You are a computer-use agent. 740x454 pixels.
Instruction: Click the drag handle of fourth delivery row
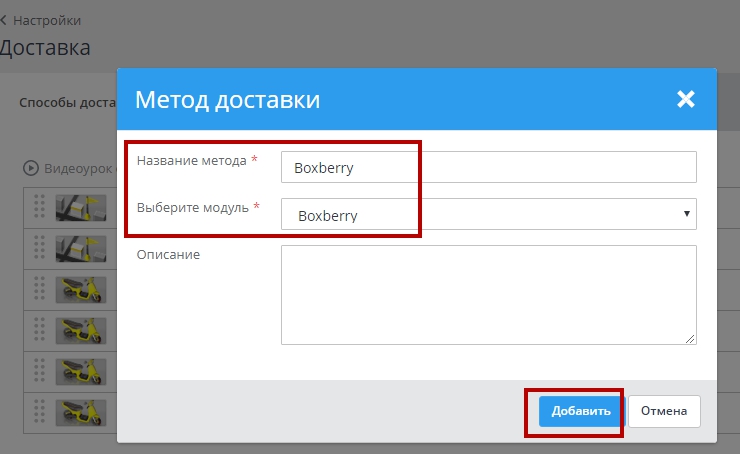coord(40,328)
